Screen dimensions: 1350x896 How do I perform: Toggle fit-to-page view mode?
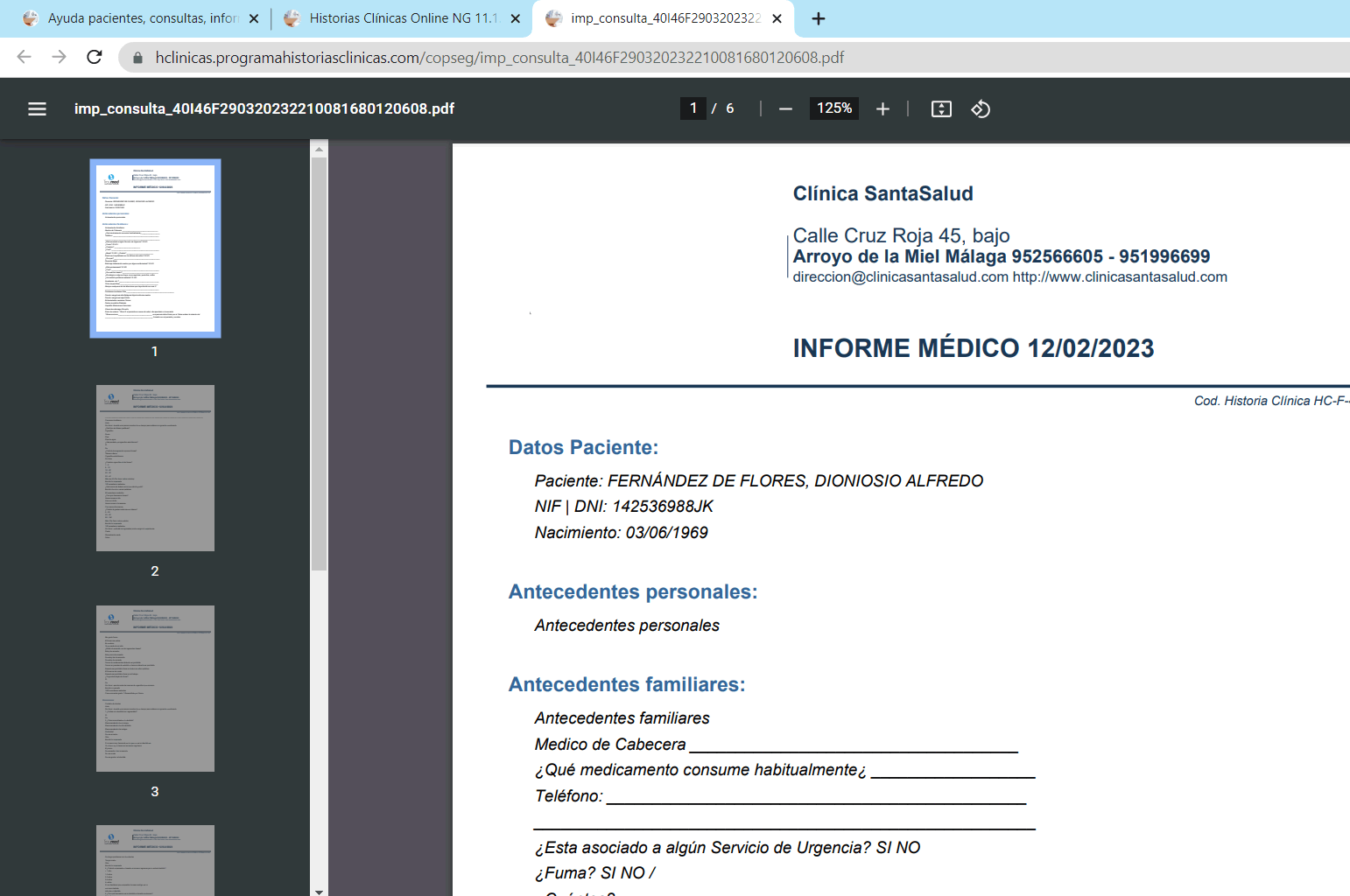941,108
